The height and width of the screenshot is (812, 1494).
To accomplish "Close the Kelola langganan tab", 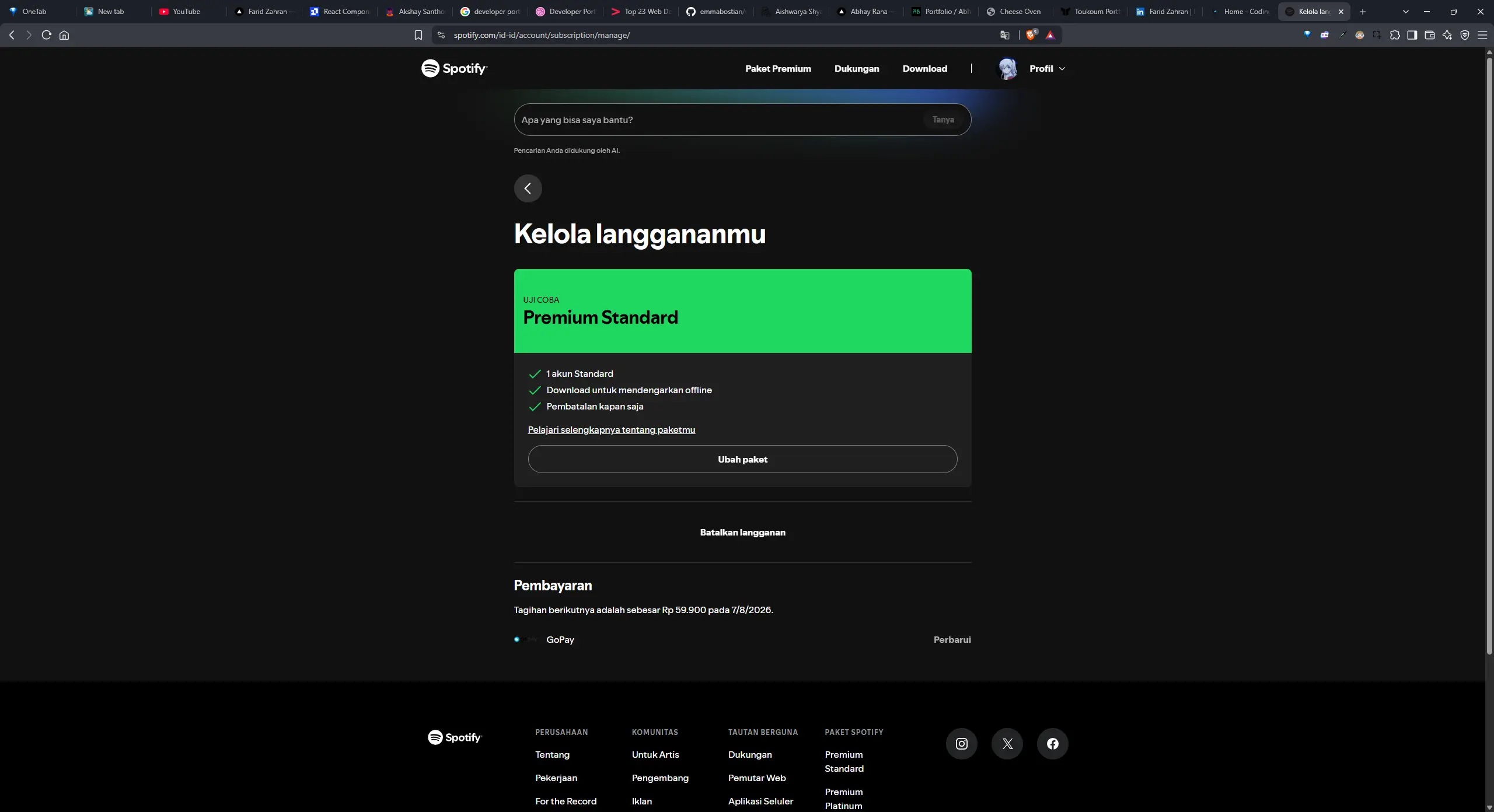I will pos(1341,12).
